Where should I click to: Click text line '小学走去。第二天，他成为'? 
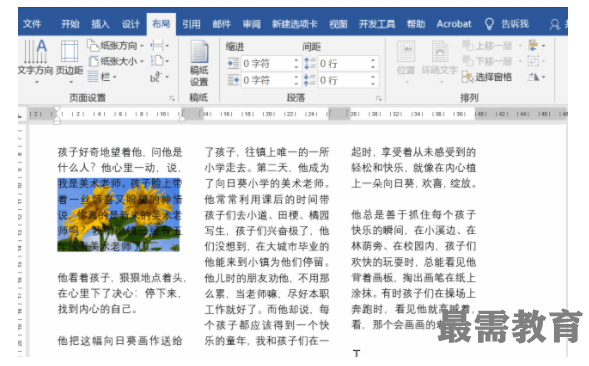[x=267, y=168]
